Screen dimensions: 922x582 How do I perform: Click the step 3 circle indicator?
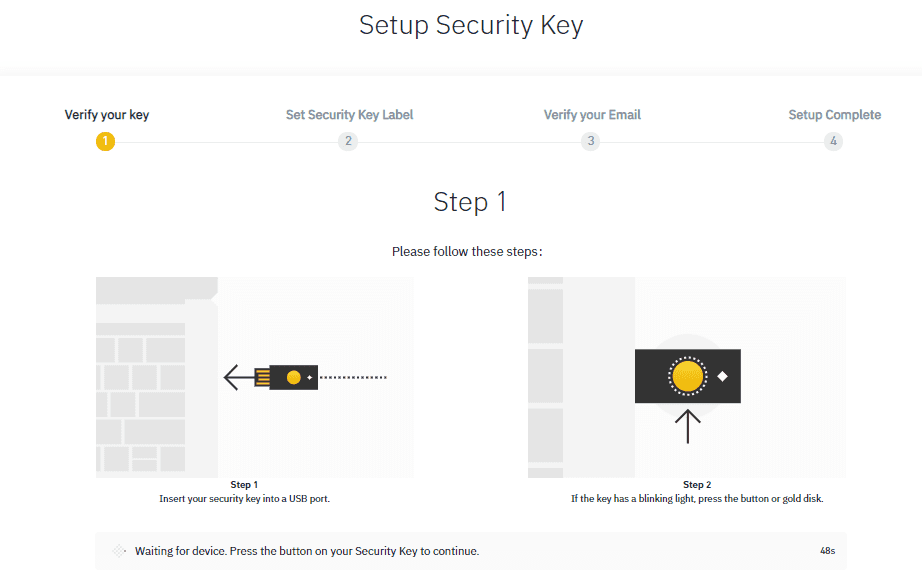coord(590,141)
